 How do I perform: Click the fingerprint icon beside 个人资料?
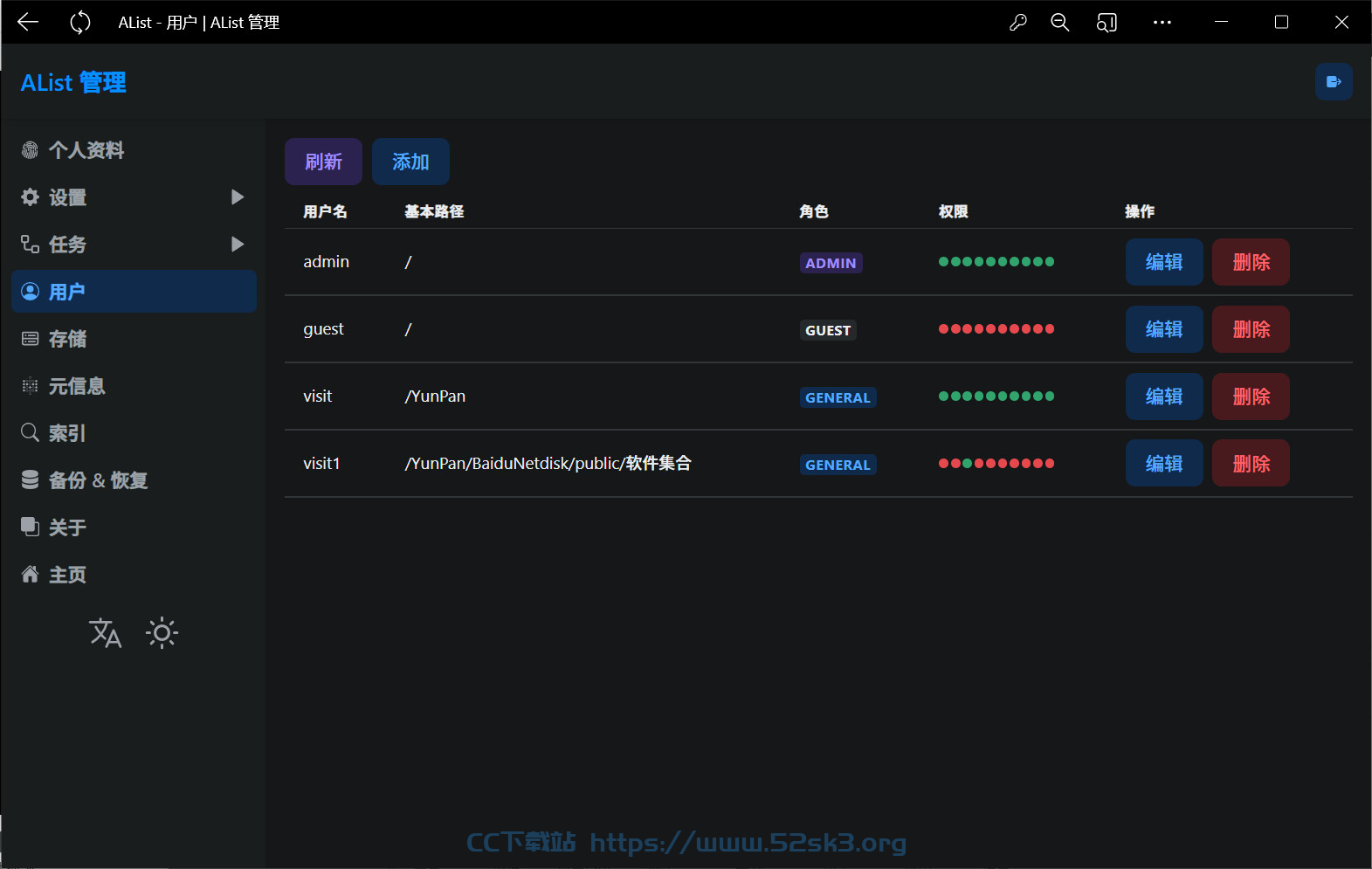click(x=30, y=150)
